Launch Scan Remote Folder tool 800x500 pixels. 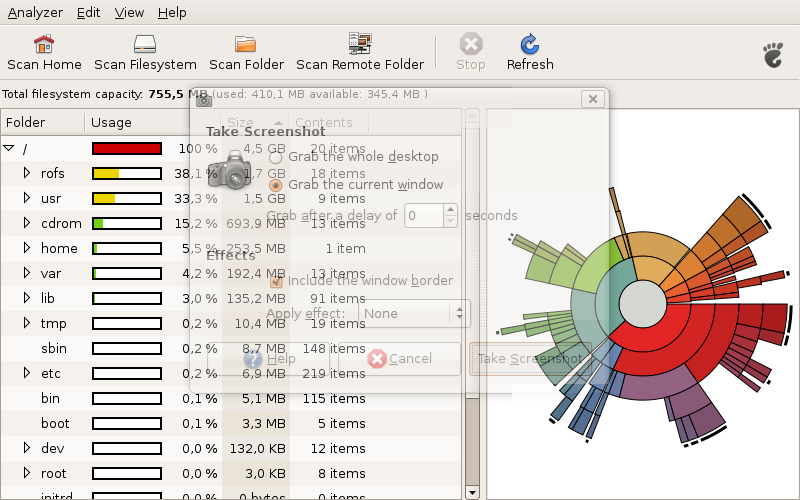point(360,44)
